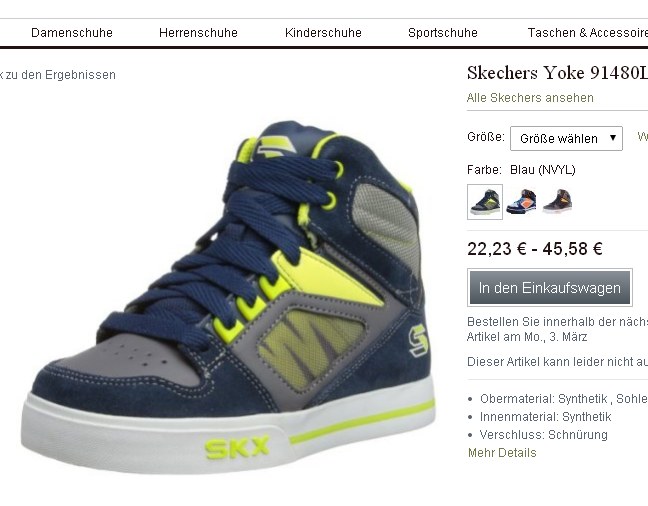Click the Skechers Yoke product title
The height and width of the screenshot is (506, 648).
[557, 73]
